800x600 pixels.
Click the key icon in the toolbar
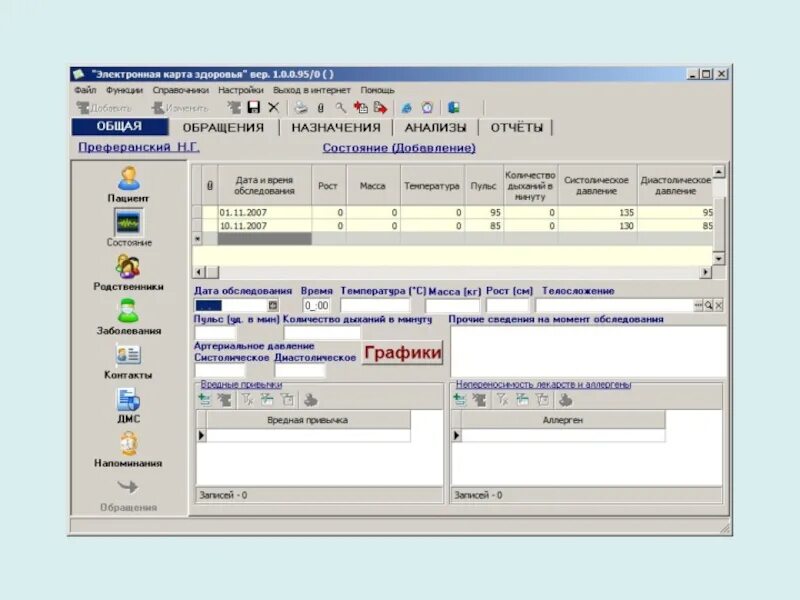pyautogui.click(x=340, y=108)
